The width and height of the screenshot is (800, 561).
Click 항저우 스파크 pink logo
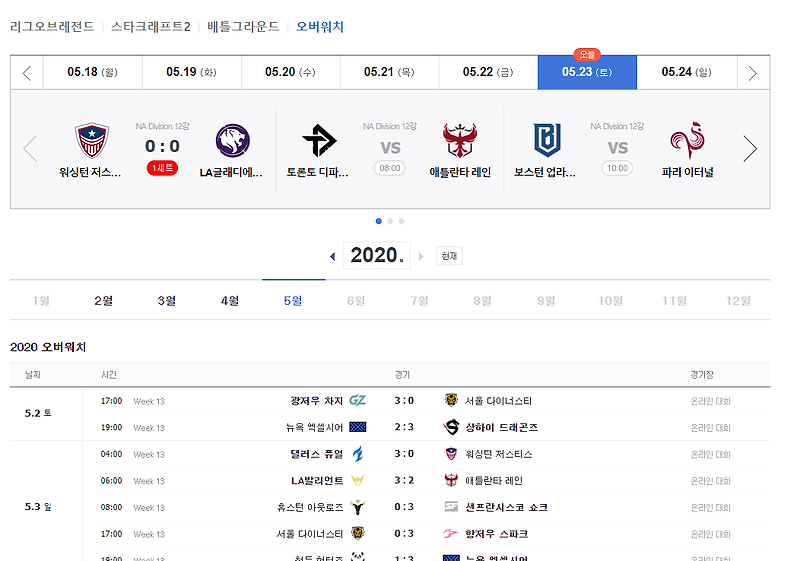(451, 533)
